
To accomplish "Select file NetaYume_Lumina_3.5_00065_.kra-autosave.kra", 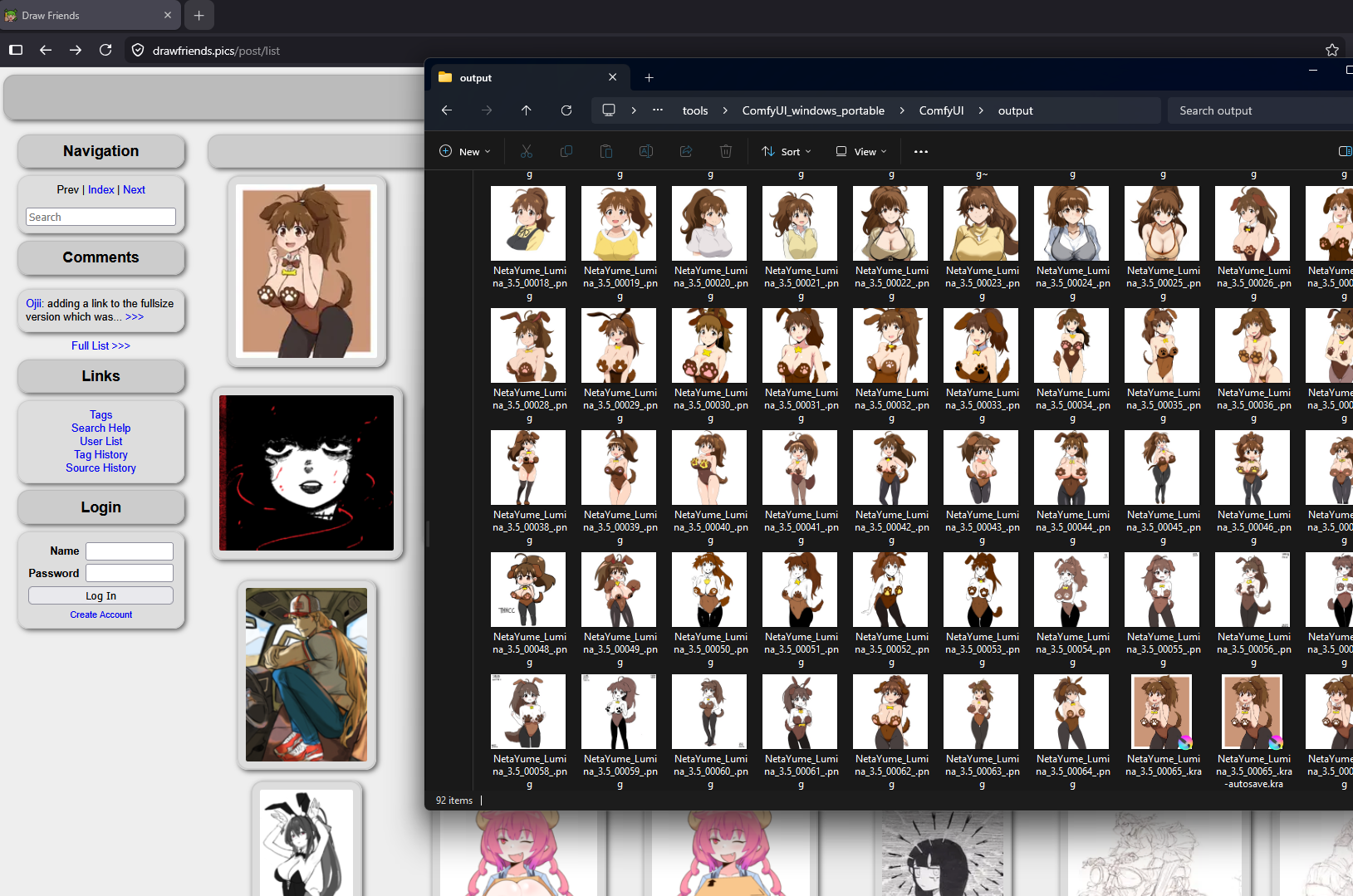I will [x=1253, y=731].
